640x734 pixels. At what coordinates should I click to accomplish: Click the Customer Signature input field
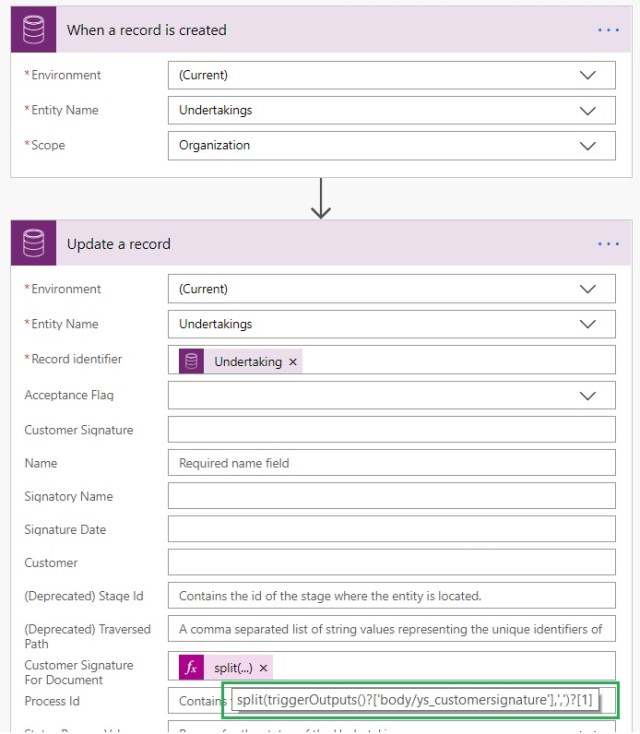point(391,430)
